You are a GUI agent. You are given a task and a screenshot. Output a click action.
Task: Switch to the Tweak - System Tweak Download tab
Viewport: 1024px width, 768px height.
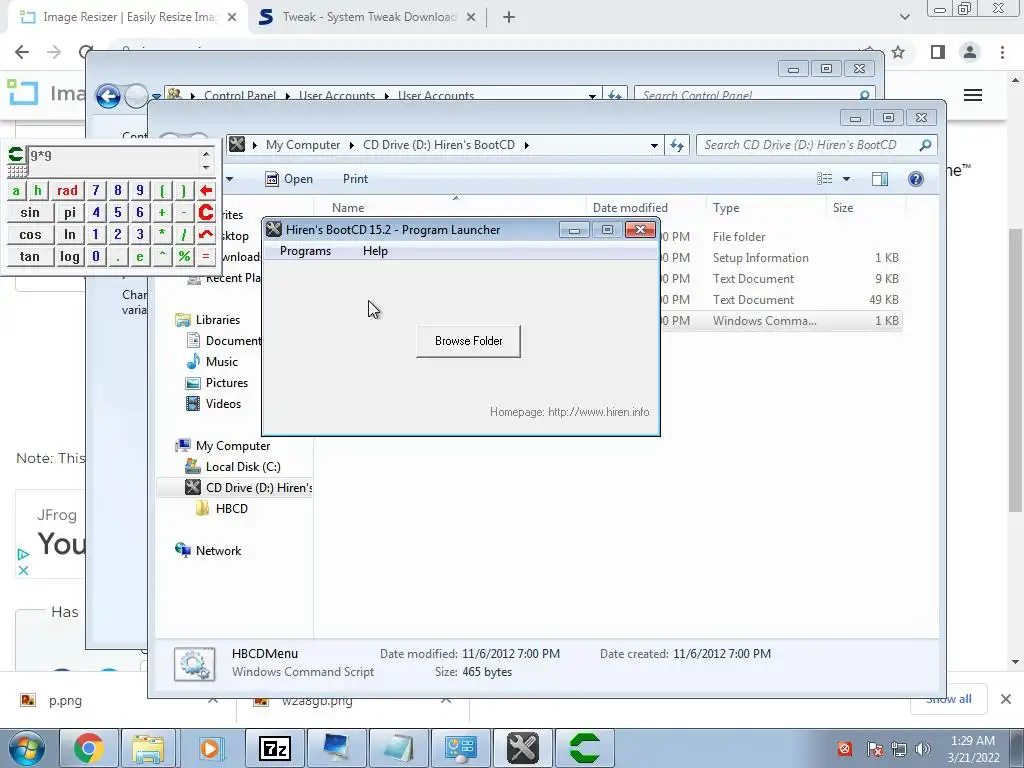(x=368, y=17)
